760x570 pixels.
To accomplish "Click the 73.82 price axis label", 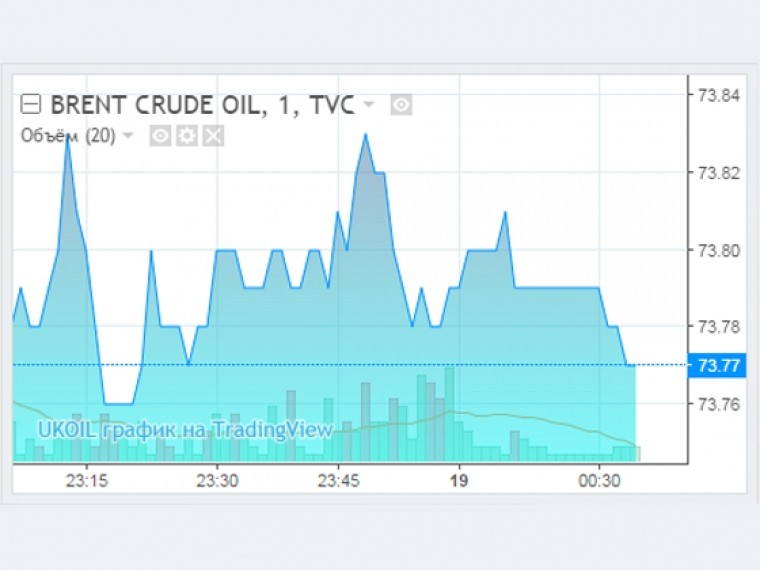I will [718, 173].
